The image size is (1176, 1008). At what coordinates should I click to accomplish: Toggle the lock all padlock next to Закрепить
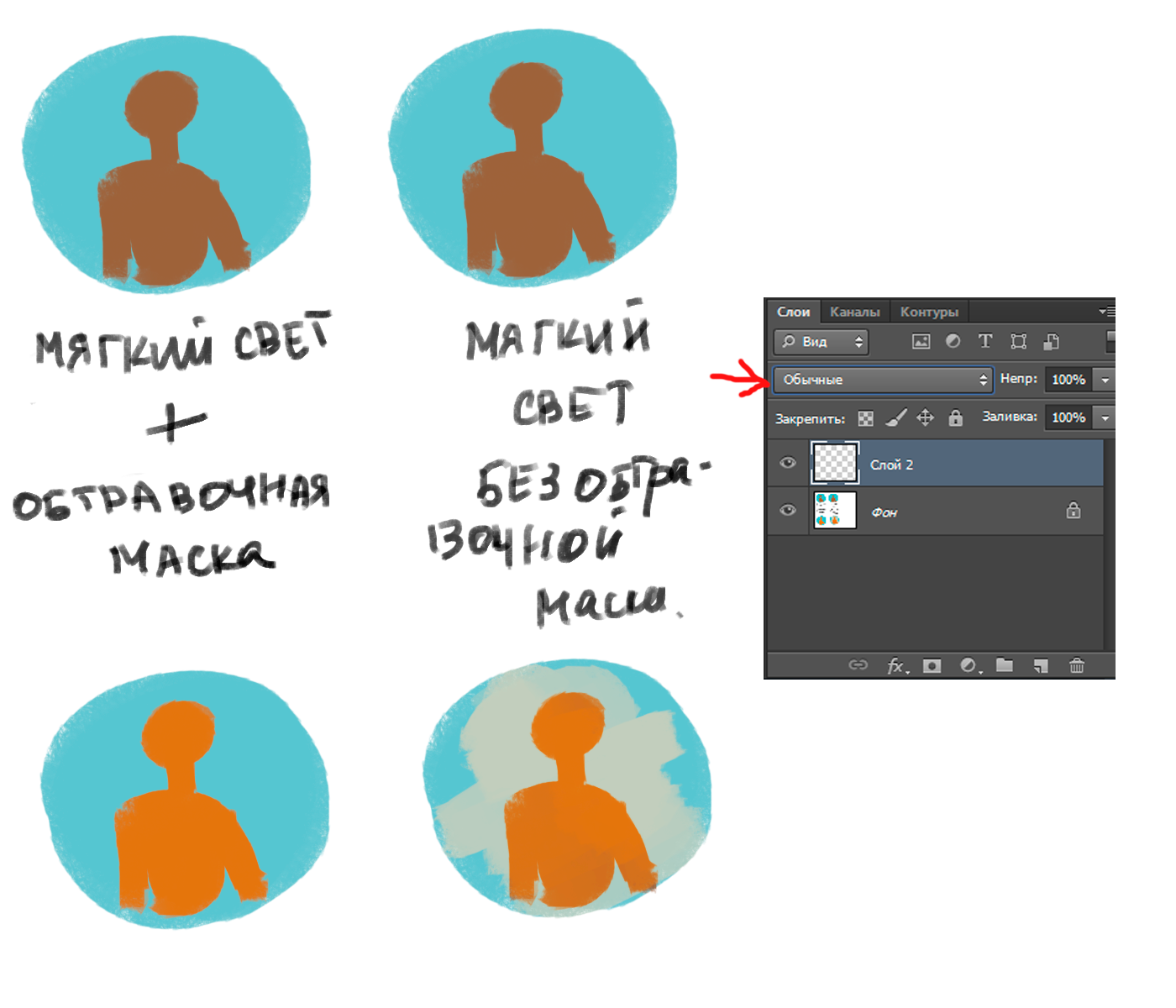956,418
